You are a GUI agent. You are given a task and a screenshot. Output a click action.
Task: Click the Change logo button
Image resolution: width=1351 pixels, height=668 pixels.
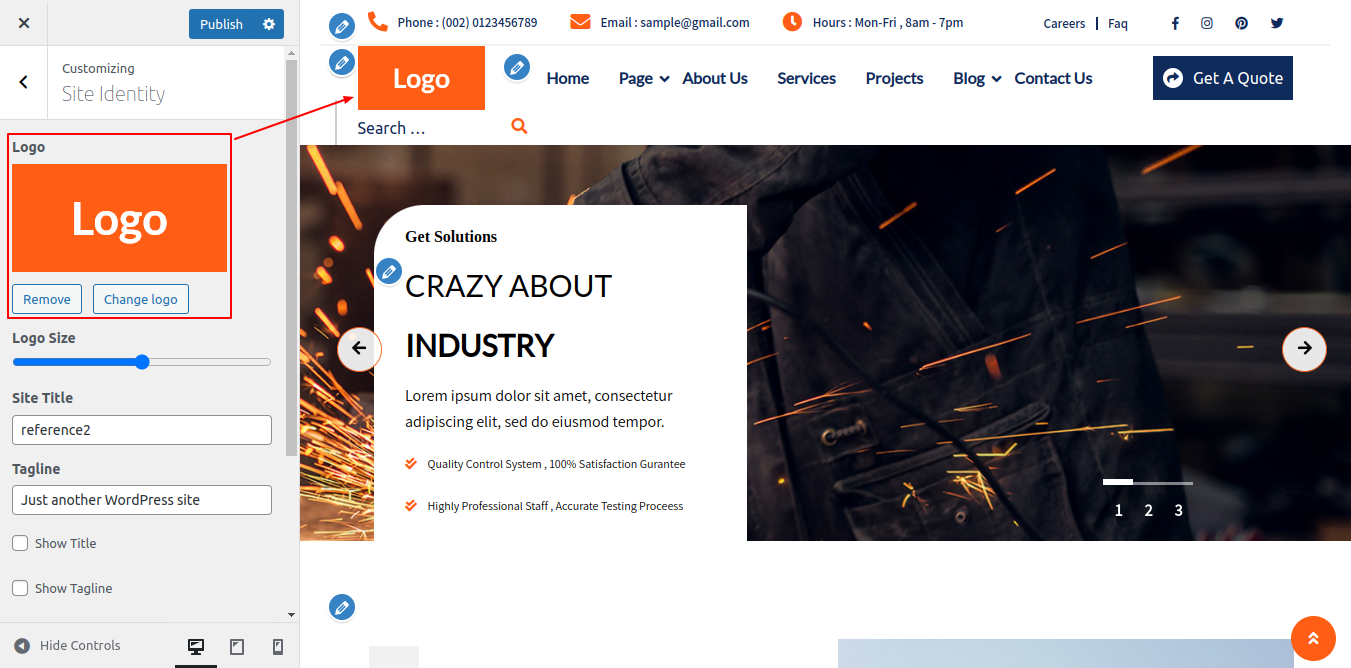[141, 299]
